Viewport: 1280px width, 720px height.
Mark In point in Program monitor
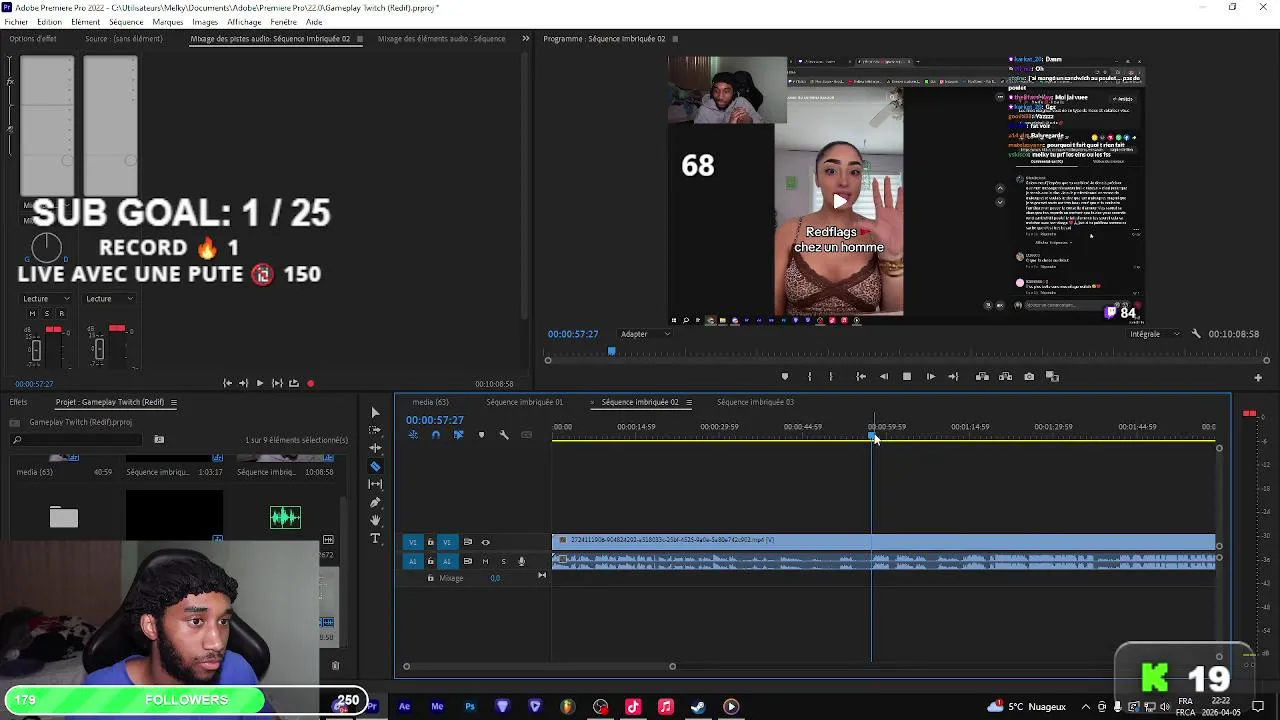[x=809, y=377]
